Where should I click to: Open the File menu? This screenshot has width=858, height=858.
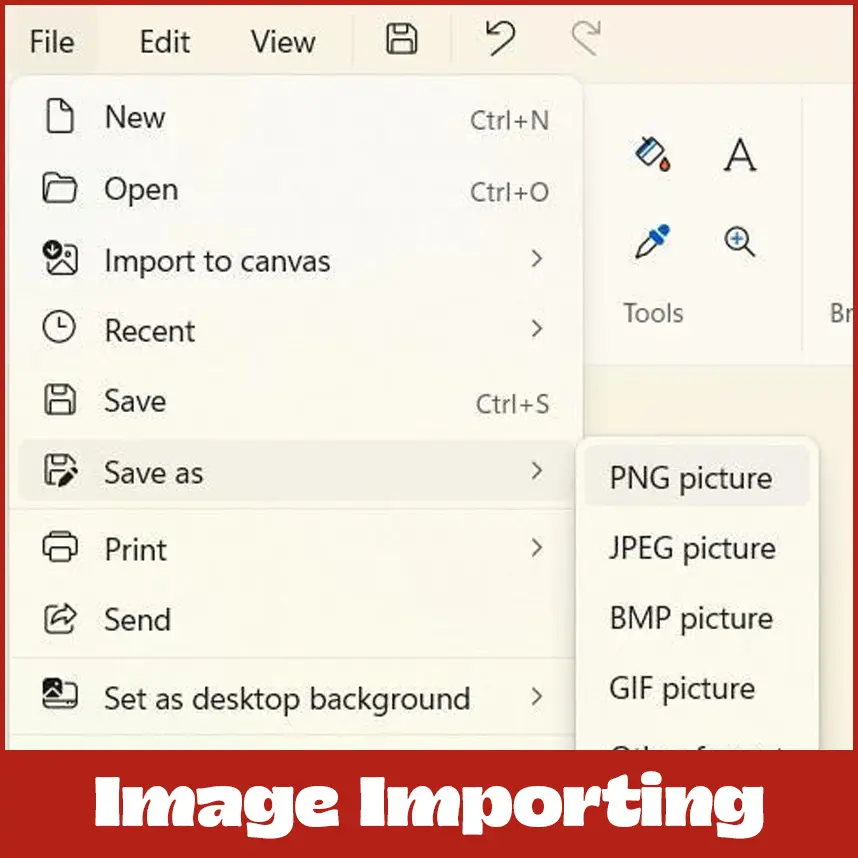point(52,42)
